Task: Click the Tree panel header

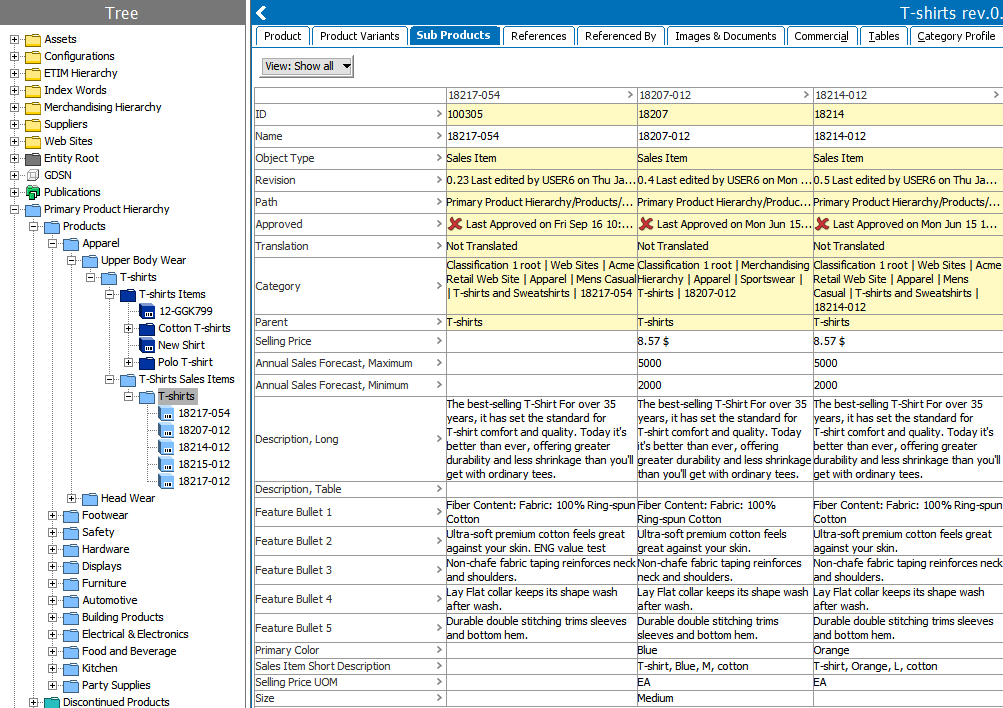Action: (x=122, y=13)
